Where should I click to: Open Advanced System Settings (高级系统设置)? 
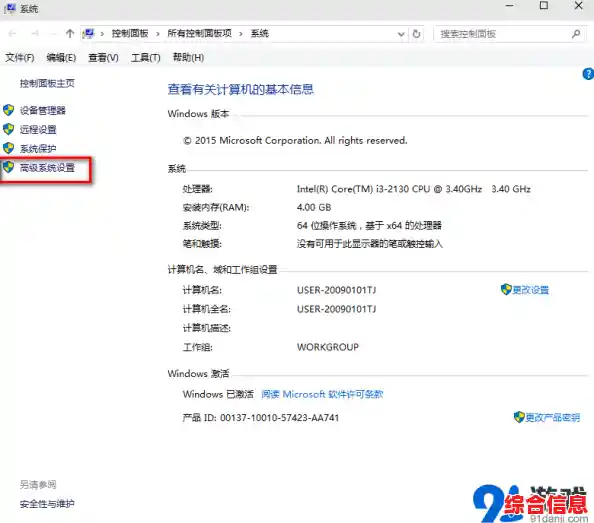click(47, 168)
